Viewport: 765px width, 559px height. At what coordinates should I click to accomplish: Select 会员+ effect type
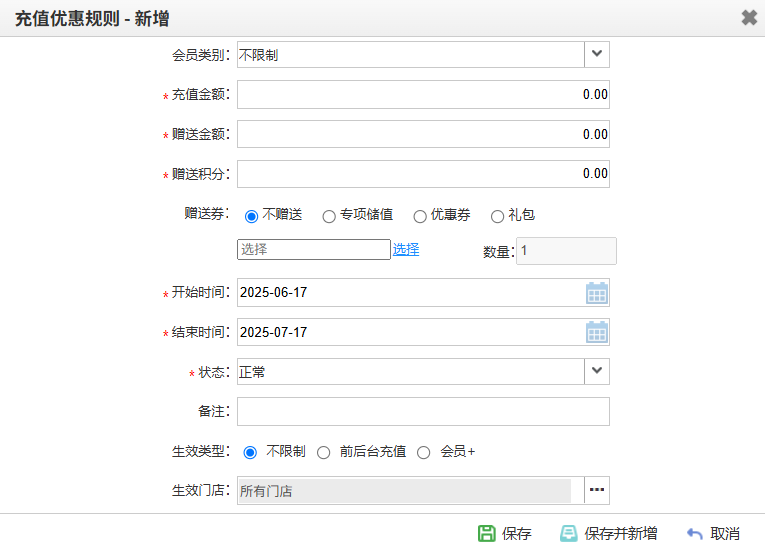(423, 452)
